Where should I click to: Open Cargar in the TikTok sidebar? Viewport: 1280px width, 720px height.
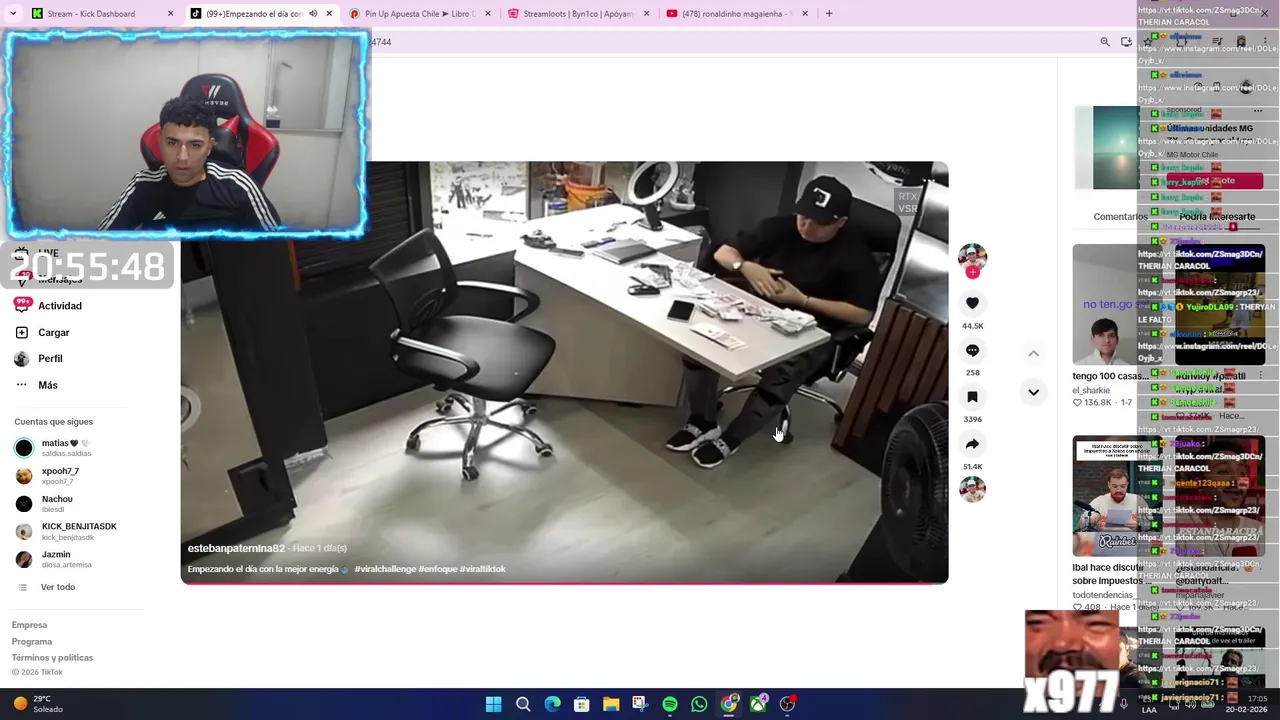coord(54,332)
